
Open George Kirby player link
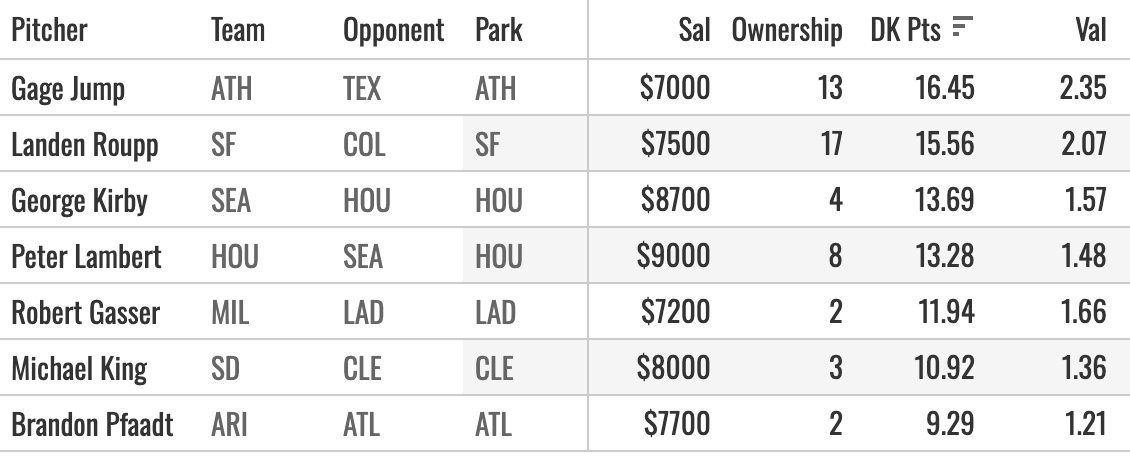(x=79, y=200)
